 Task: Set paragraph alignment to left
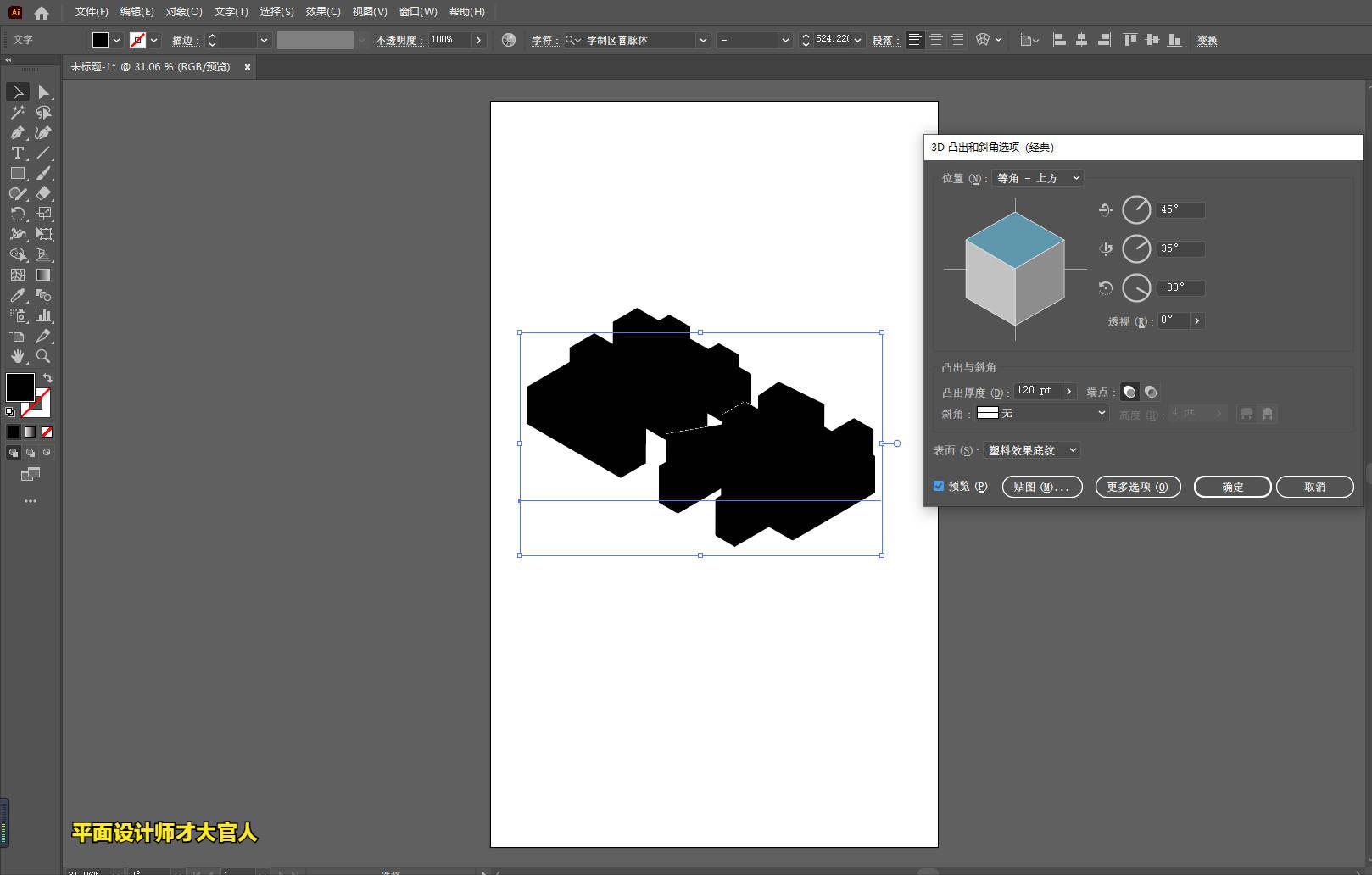pyautogui.click(x=915, y=40)
